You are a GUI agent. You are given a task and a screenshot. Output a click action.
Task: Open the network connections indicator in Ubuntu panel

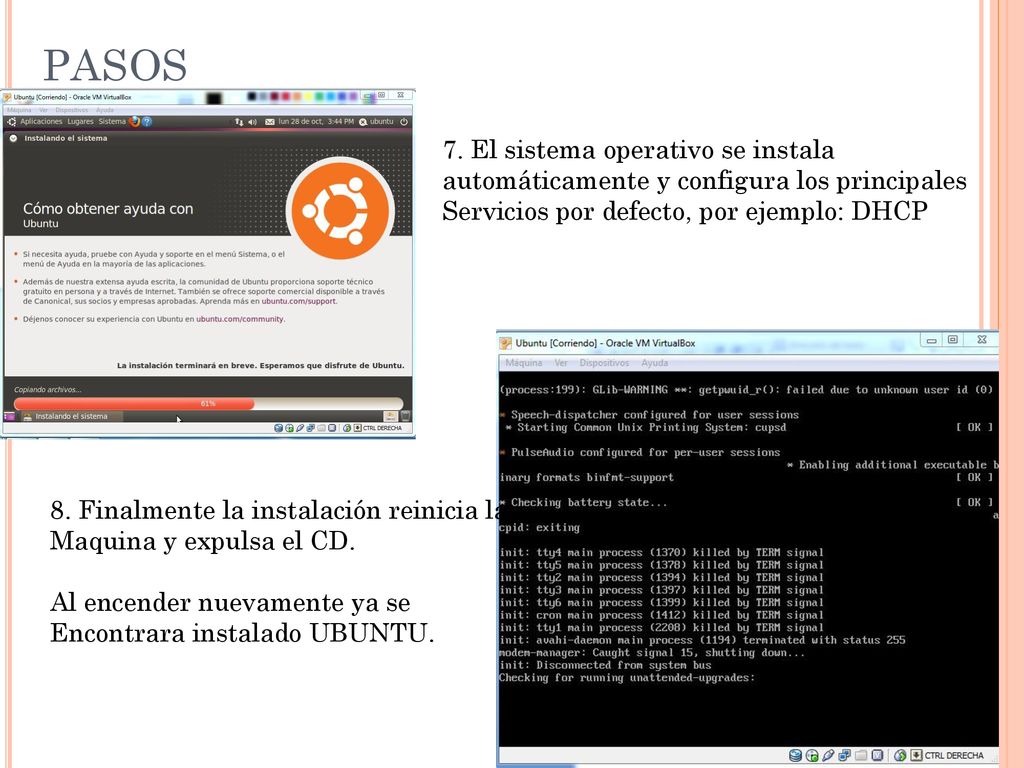click(x=239, y=121)
